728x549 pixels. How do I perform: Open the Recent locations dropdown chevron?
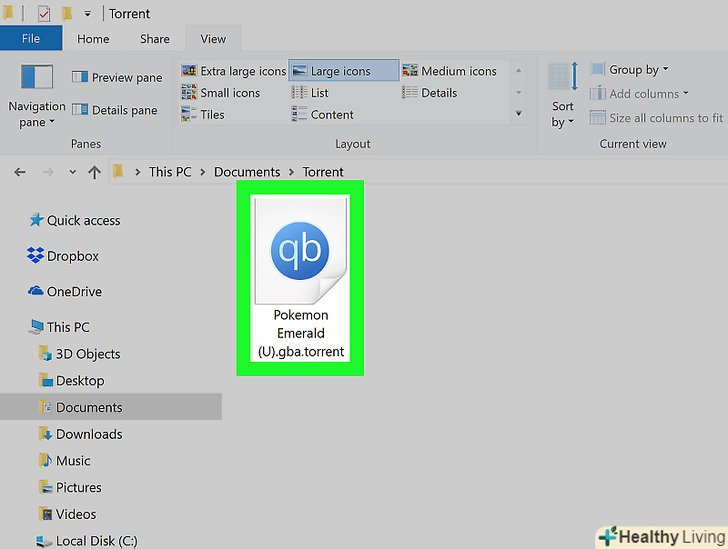coord(72,172)
